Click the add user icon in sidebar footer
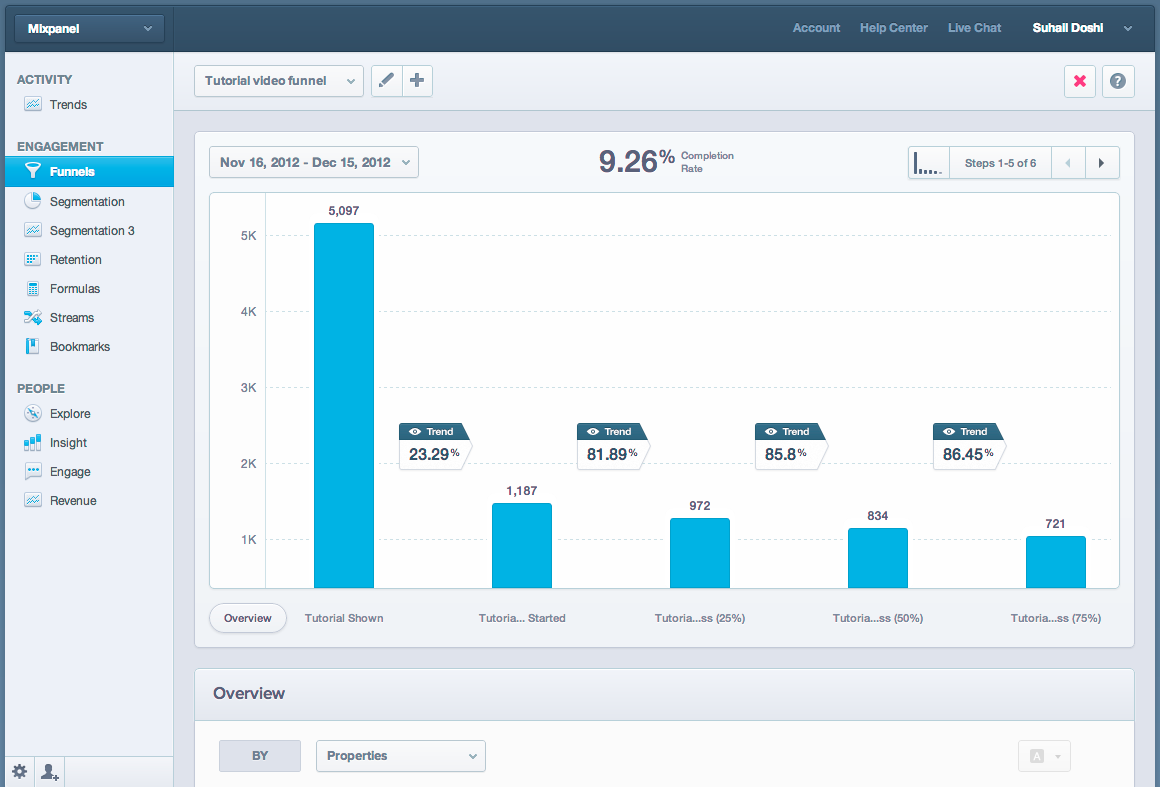This screenshot has width=1160, height=787. click(49, 771)
